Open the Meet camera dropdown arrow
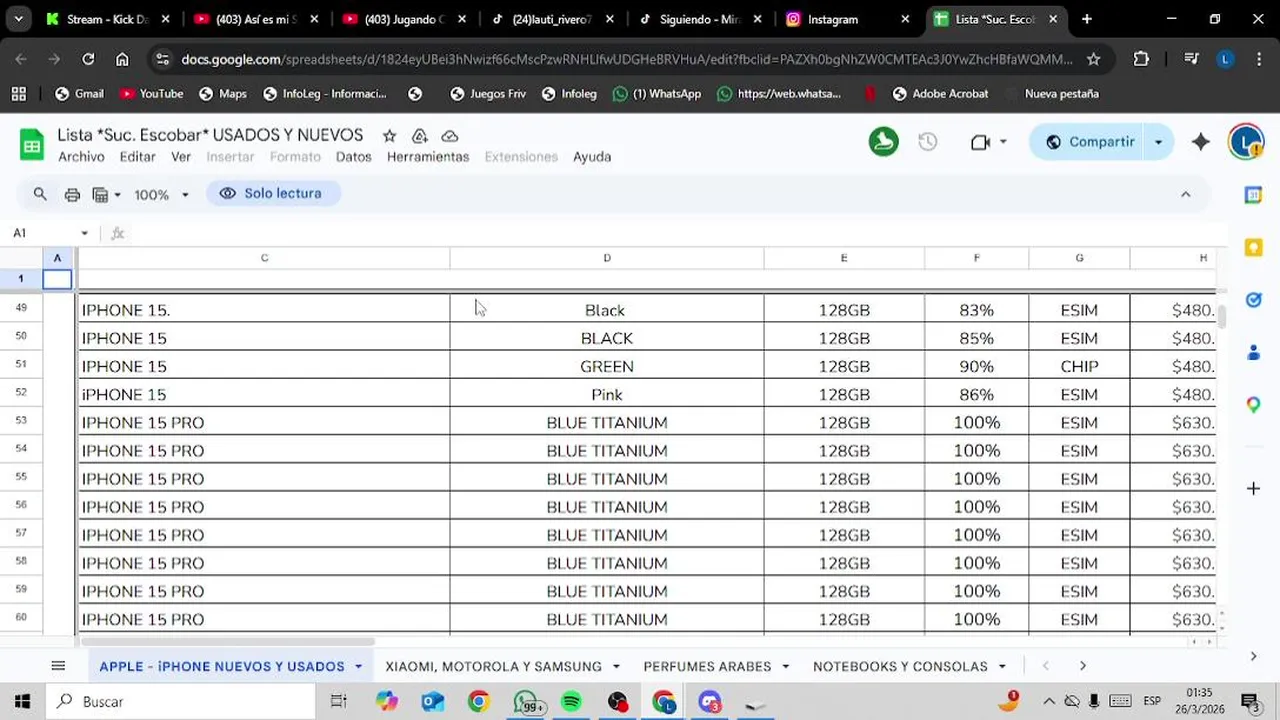This screenshot has width=1280, height=720. (x=1003, y=142)
